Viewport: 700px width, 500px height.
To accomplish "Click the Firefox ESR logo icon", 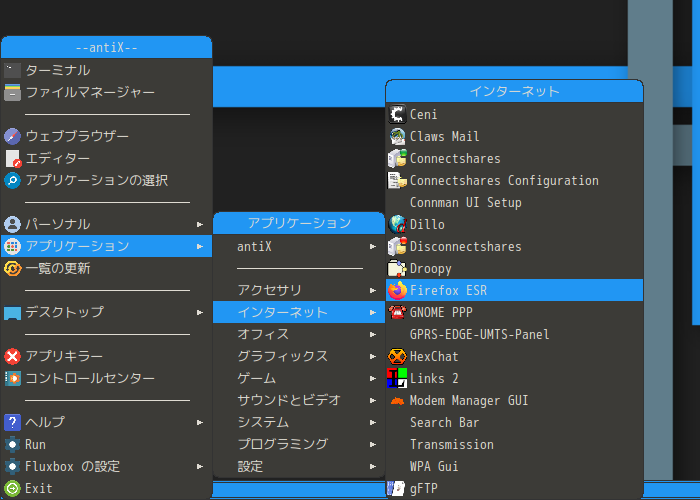I will 397,290.
